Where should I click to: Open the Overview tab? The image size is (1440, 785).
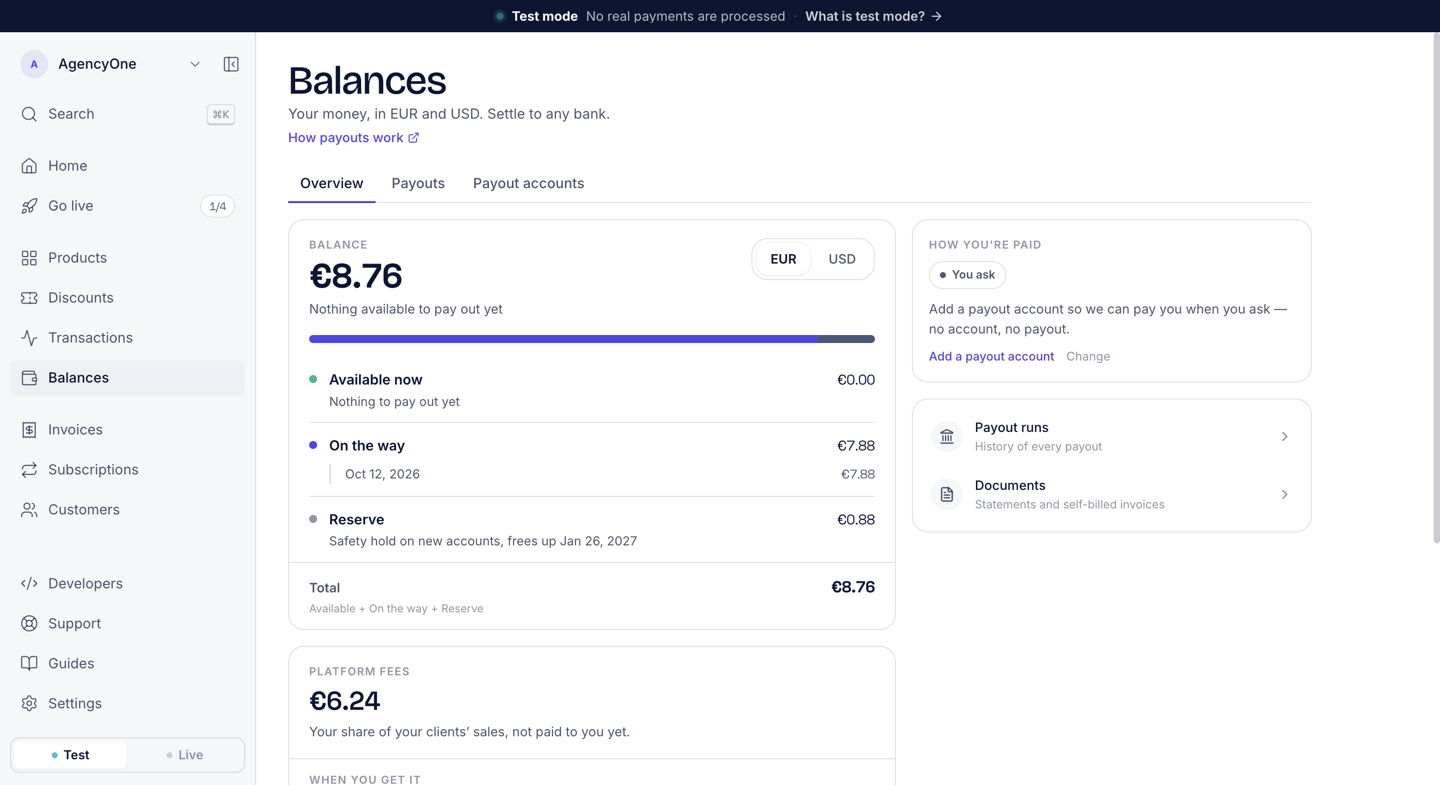coord(332,184)
